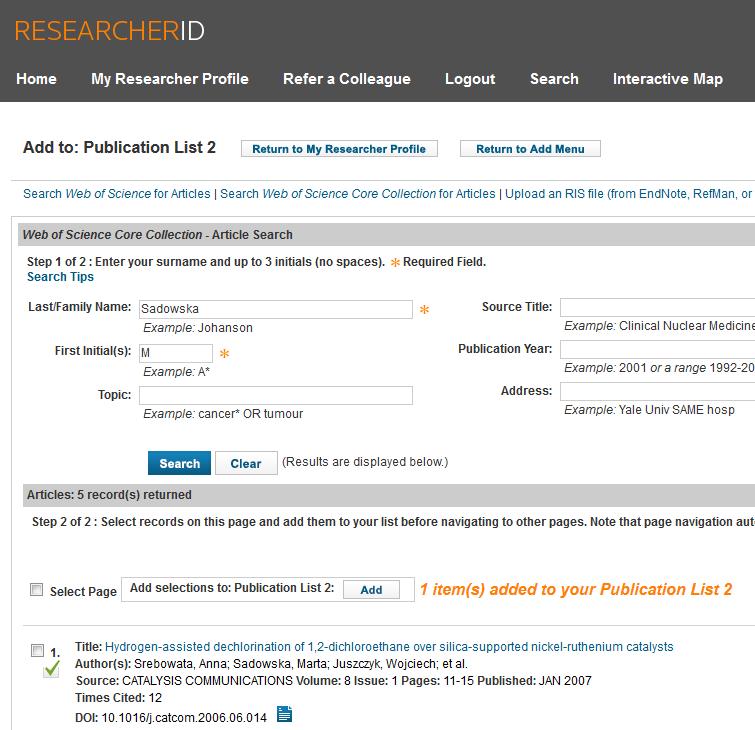Focus the Last/Family Name field
Screen dimensions: 755x730
[276, 309]
